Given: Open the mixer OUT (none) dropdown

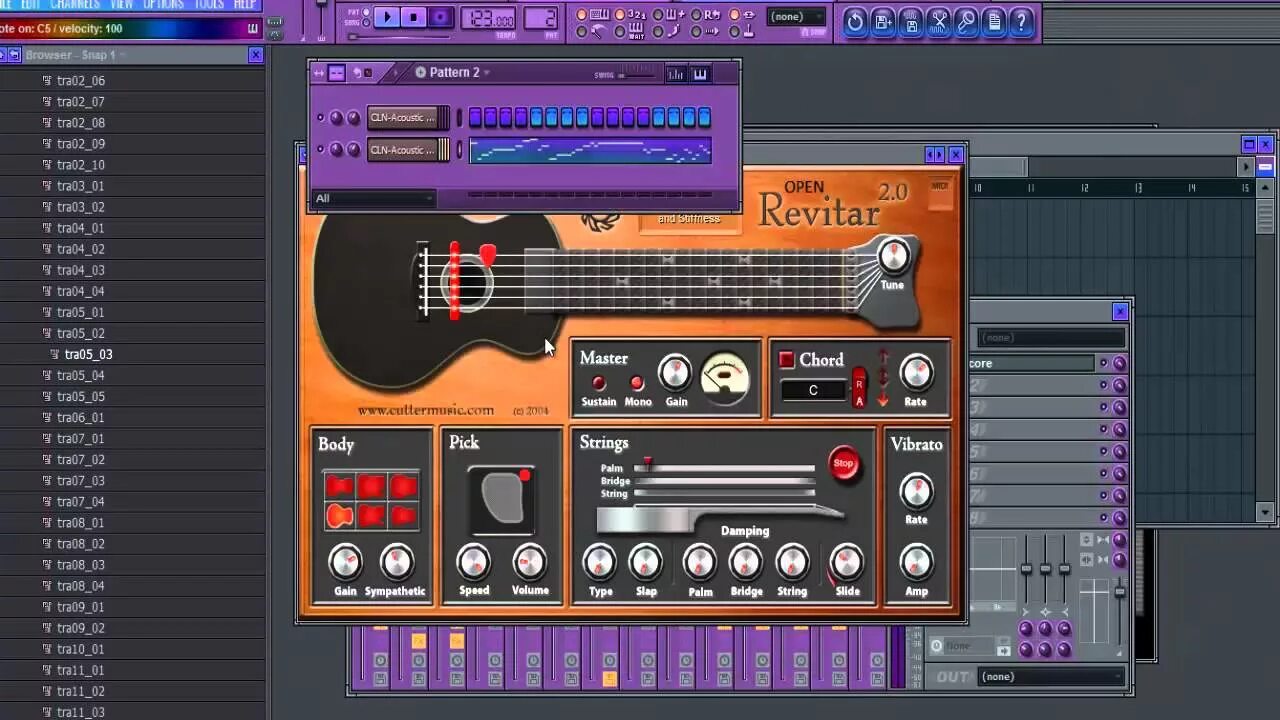Looking at the screenshot, I should pos(1050,677).
